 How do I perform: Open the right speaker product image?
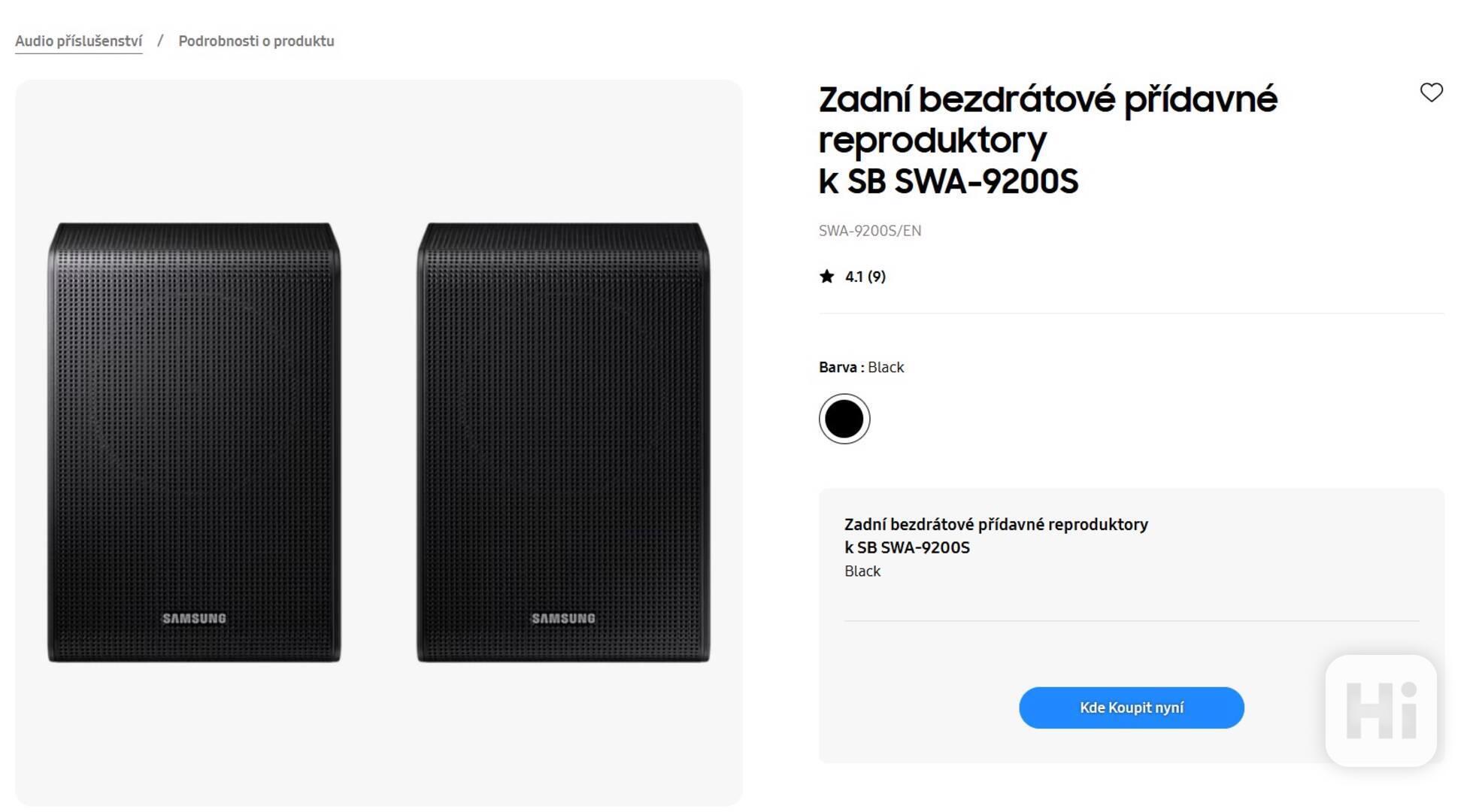(x=563, y=442)
